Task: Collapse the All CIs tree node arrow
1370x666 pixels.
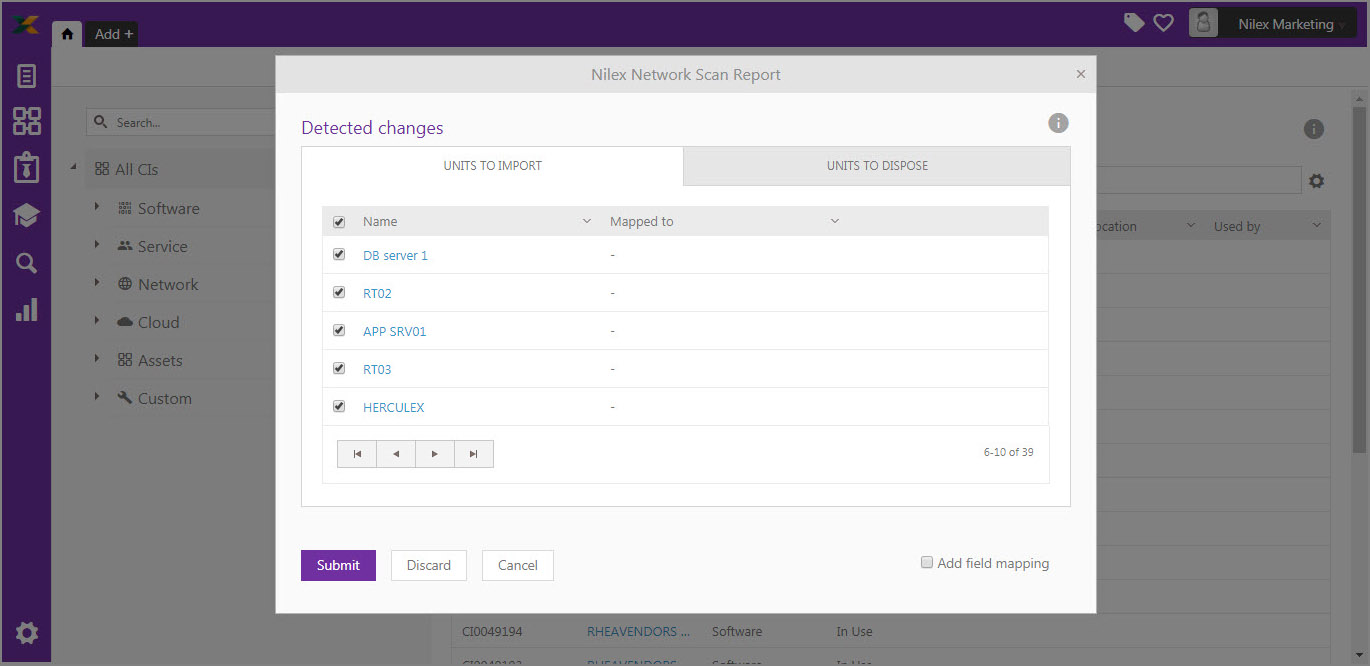Action: (74, 168)
